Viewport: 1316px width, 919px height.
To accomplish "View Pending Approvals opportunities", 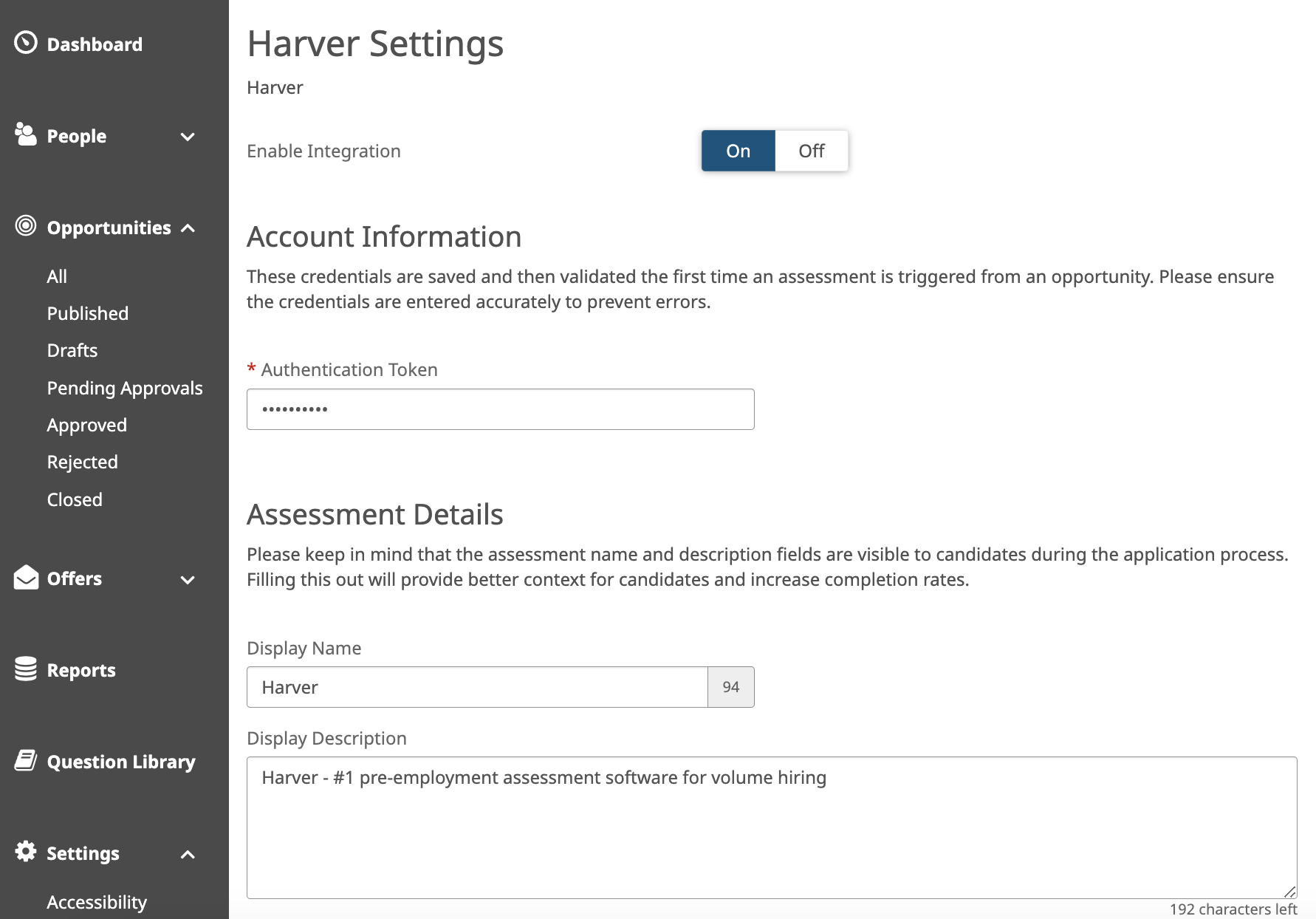I will pos(125,388).
